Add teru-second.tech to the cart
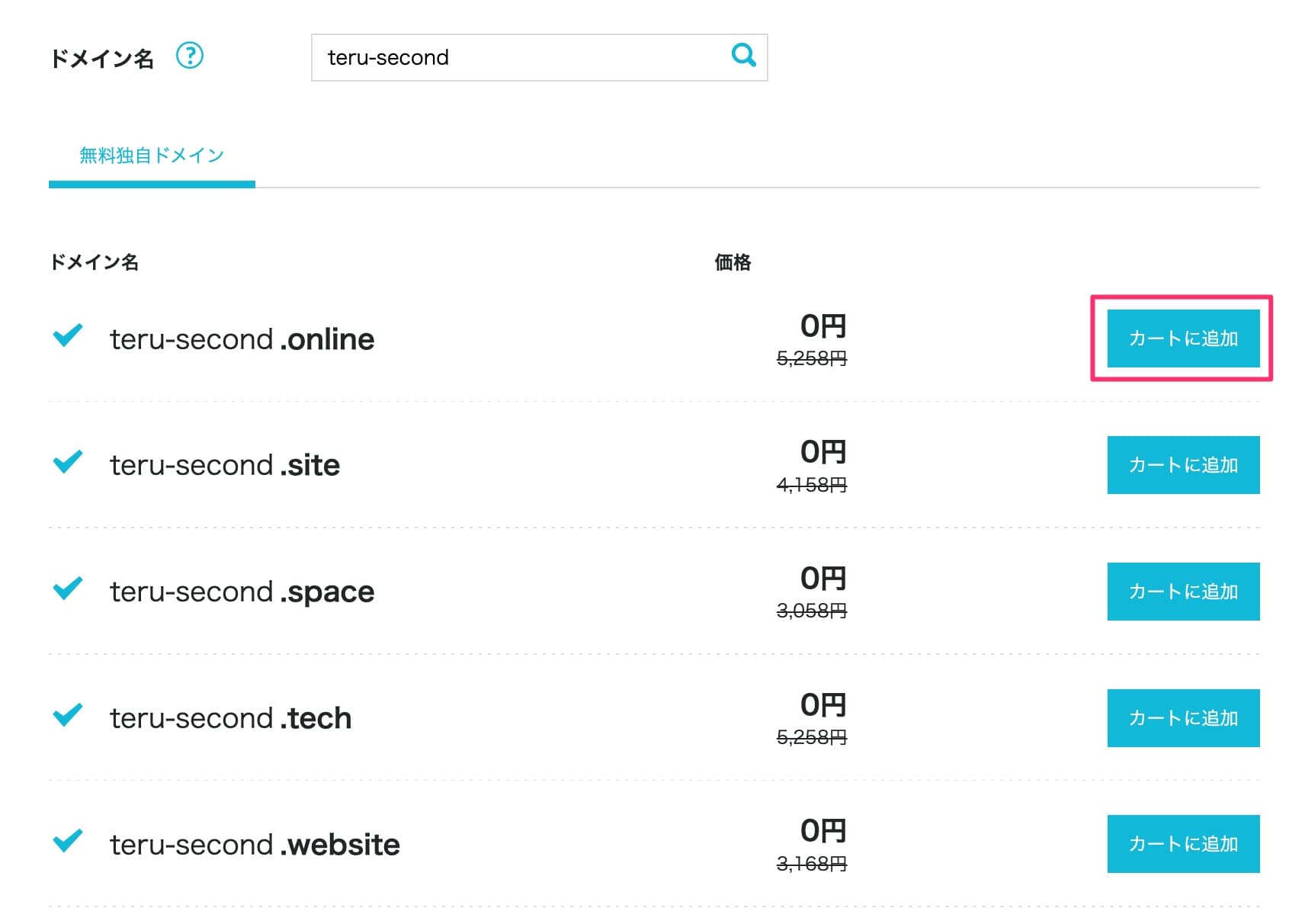1305x924 pixels. [x=1182, y=718]
